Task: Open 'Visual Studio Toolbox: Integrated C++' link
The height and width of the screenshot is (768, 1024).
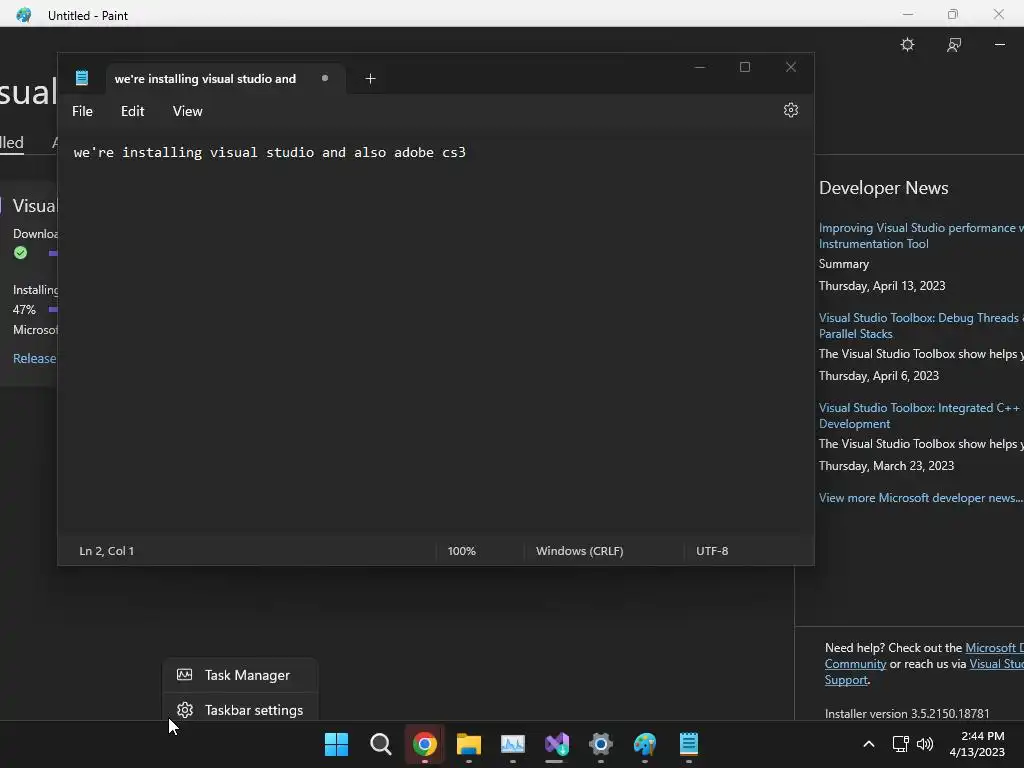Action: (920, 416)
